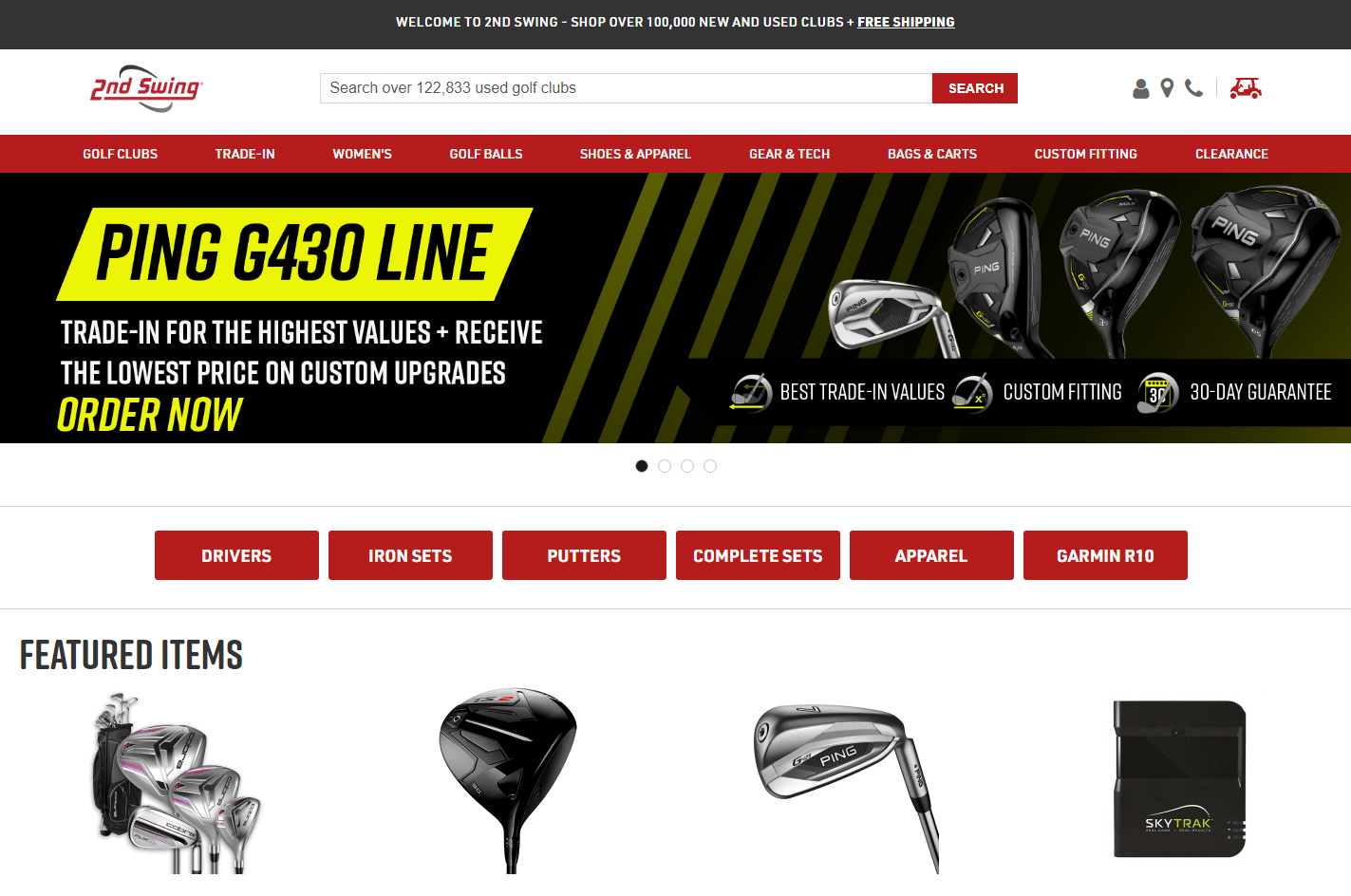1351x896 pixels.
Task: Select the second carousel slide dot
Action: tap(665, 466)
